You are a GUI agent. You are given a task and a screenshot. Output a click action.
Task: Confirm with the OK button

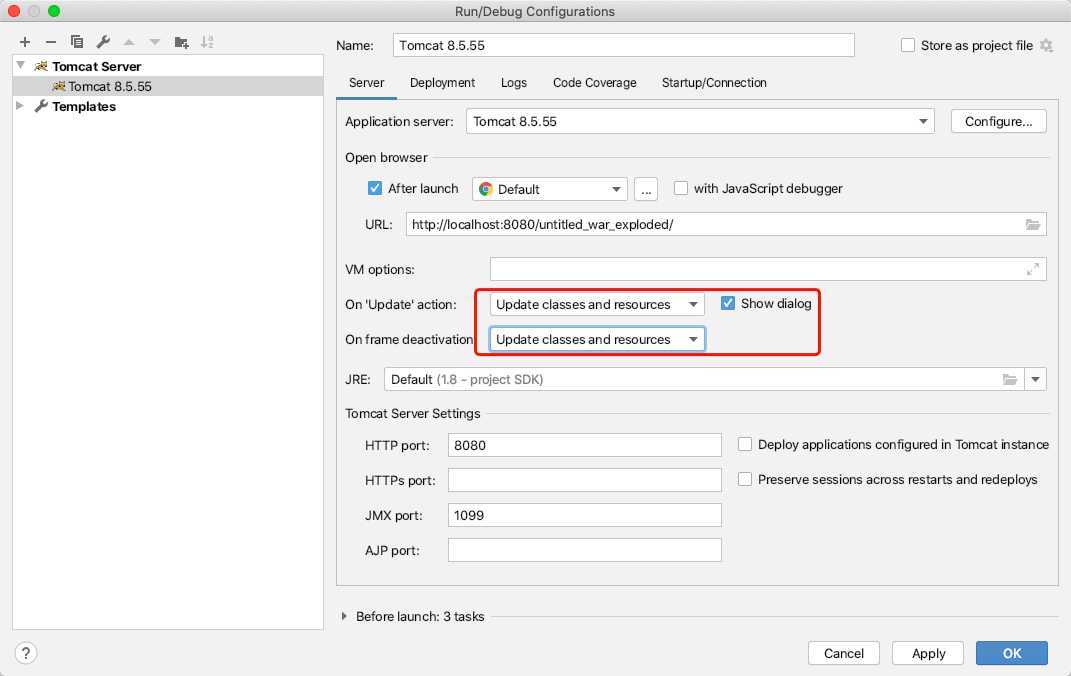pos(1012,653)
